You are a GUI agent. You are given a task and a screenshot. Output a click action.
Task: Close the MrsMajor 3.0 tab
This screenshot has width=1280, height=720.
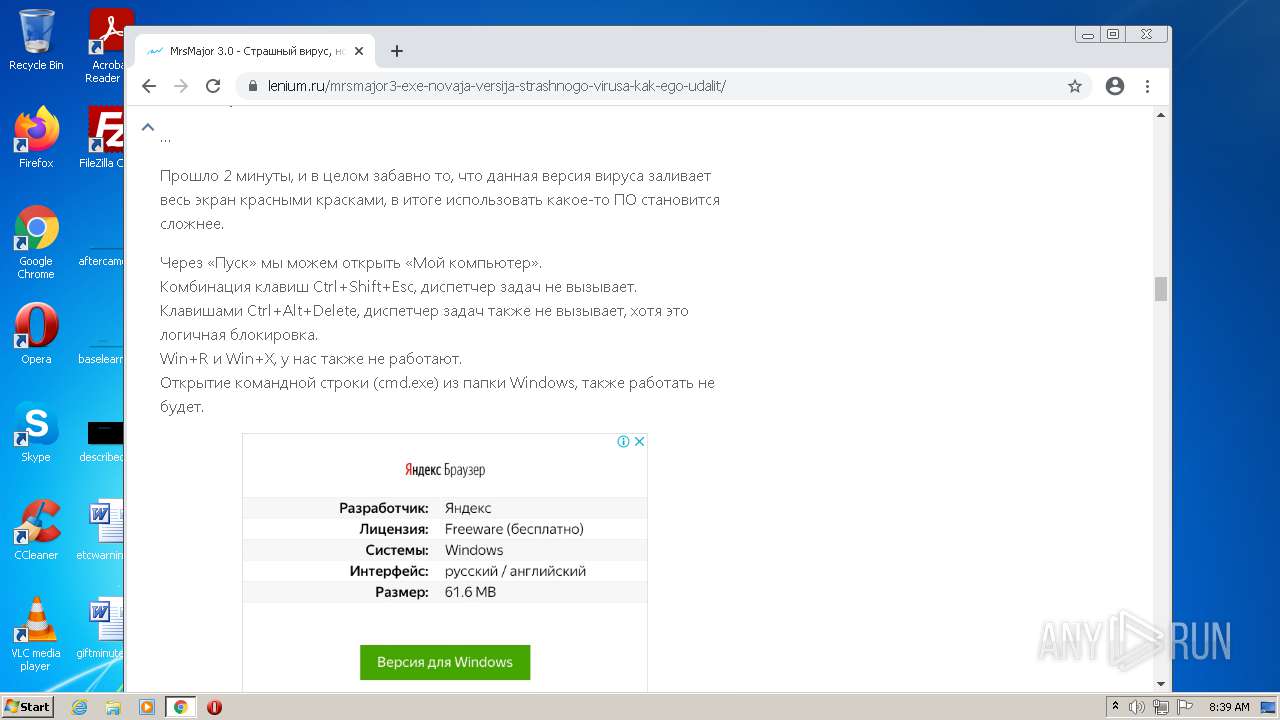point(360,51)
